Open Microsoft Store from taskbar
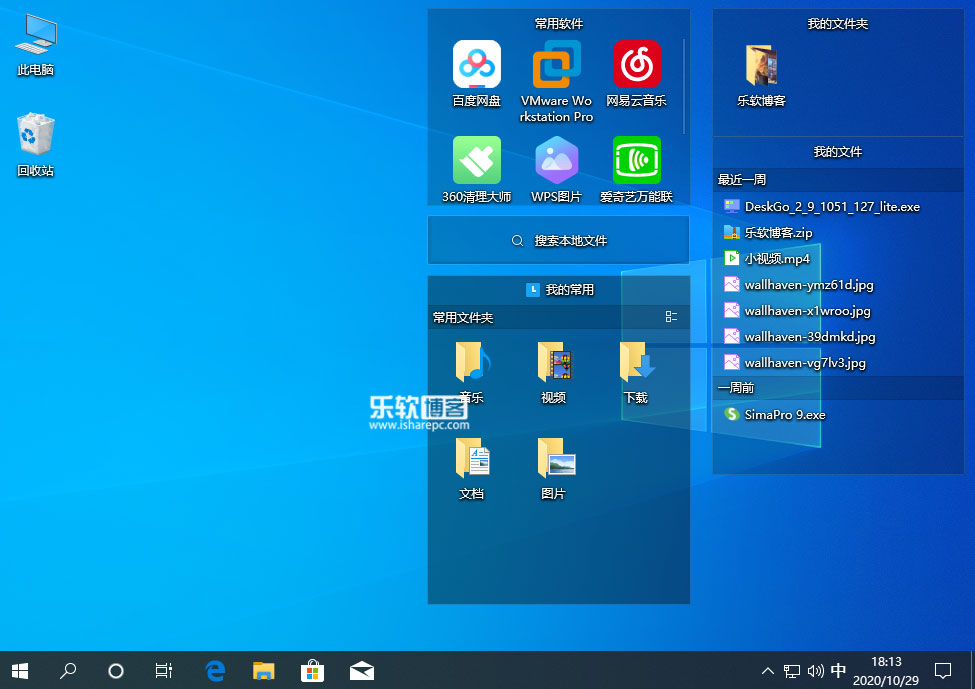Image resolution: width=975 pixels, height=689 pixels. [313, 670]
